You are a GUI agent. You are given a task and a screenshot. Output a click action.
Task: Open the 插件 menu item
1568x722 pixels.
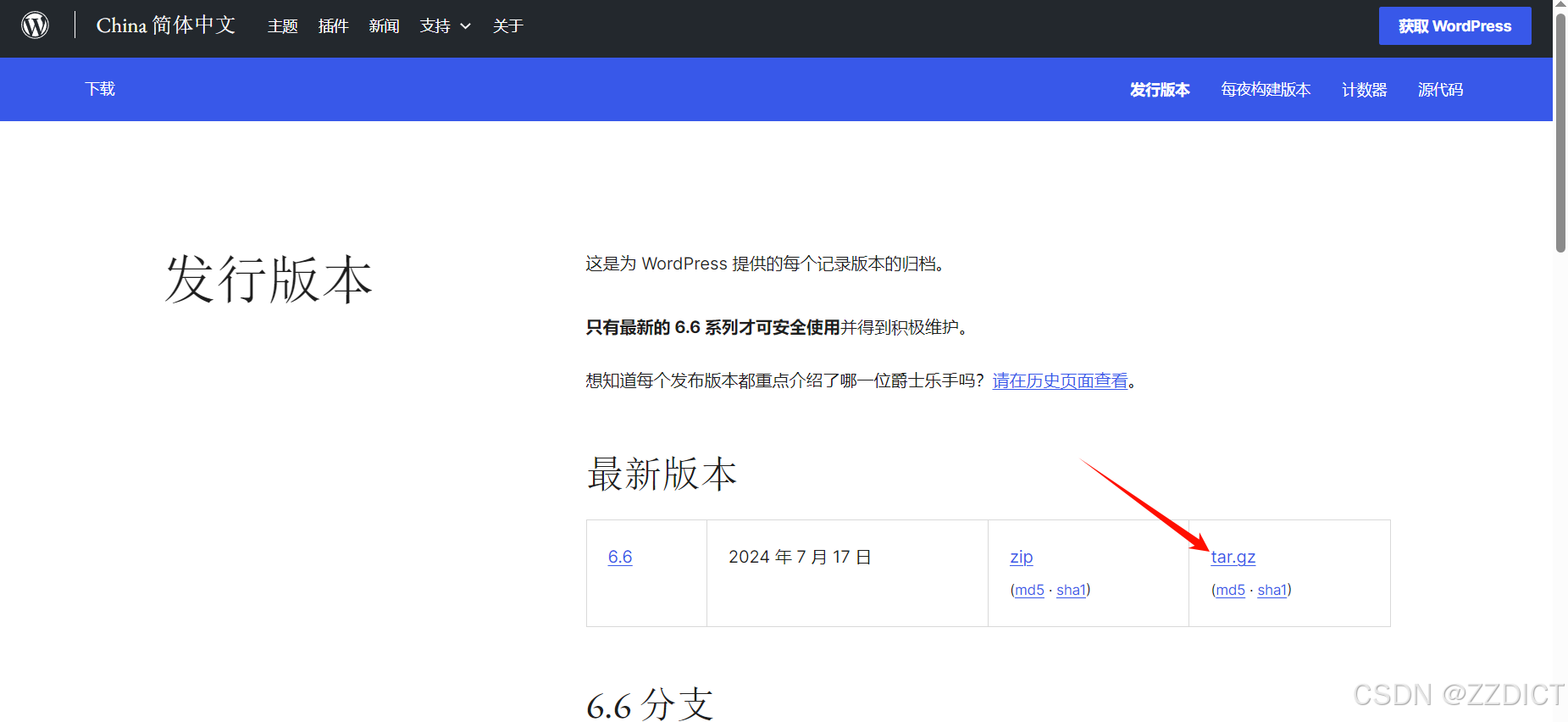(334, 26)
